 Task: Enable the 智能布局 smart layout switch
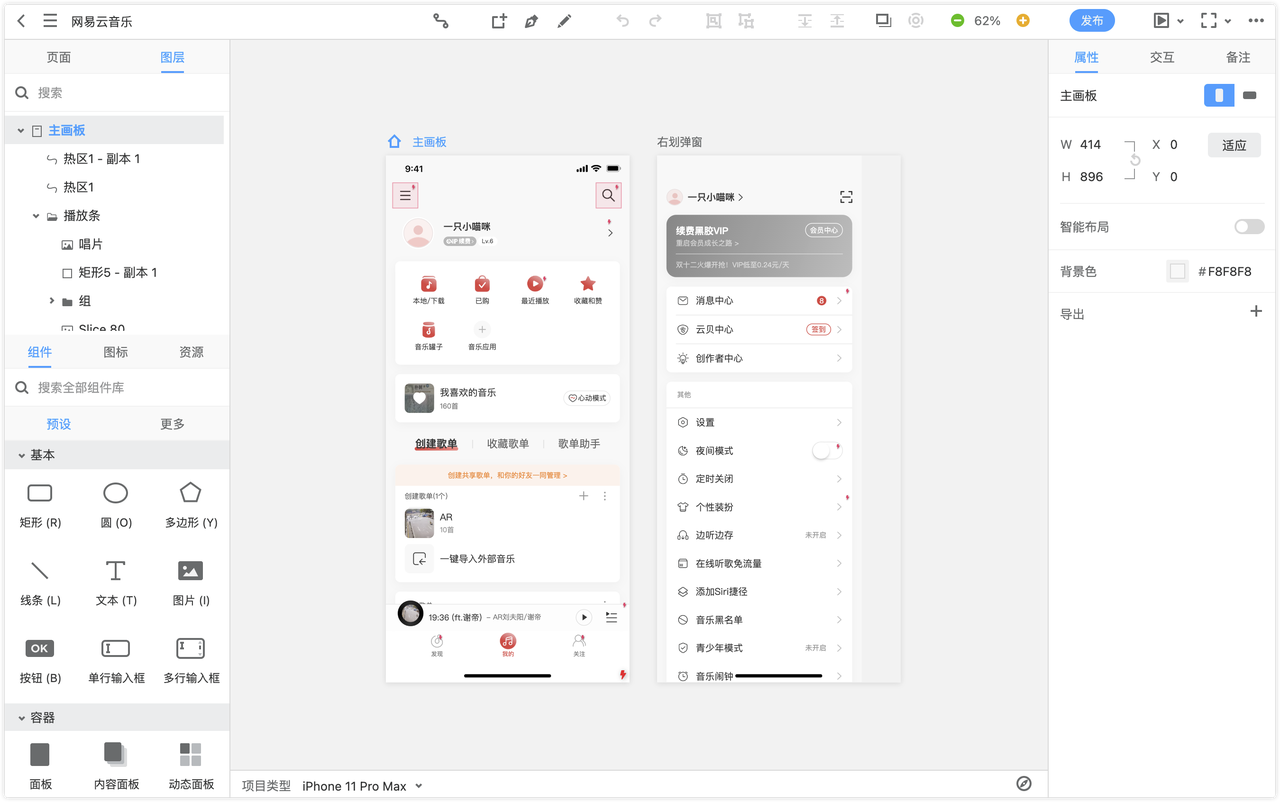click(x=1249, y=227)
